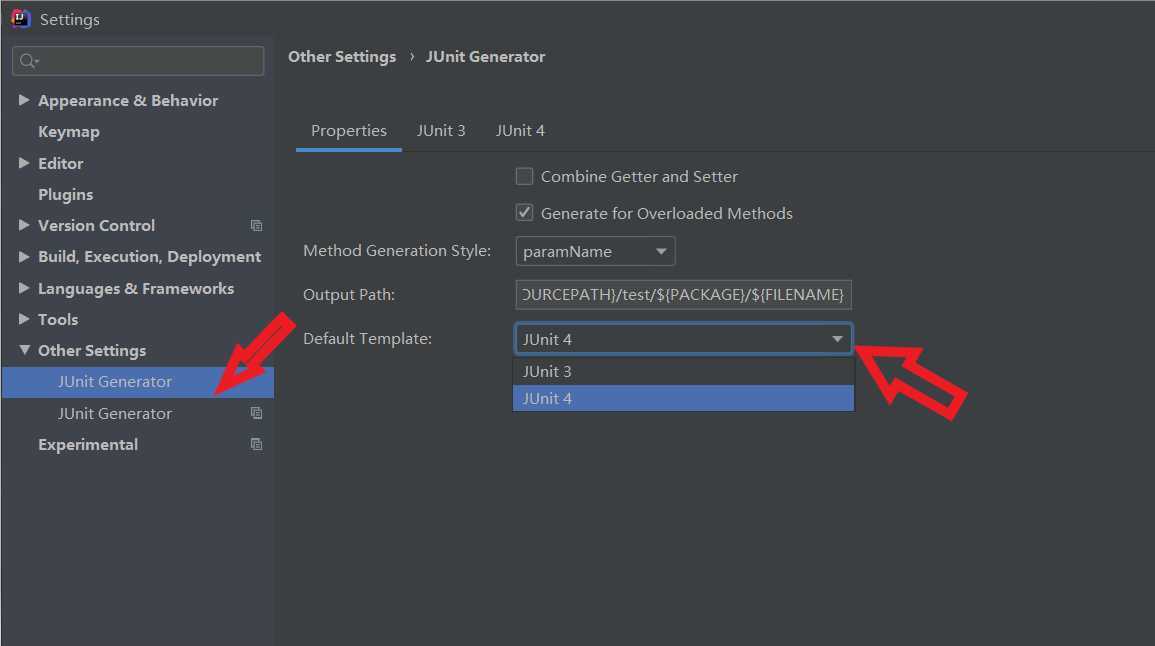Click the Default Template label
Image resolution: width=1155 pixels, height=646 pixels.
pyautogui.click(x=368, y=339)
